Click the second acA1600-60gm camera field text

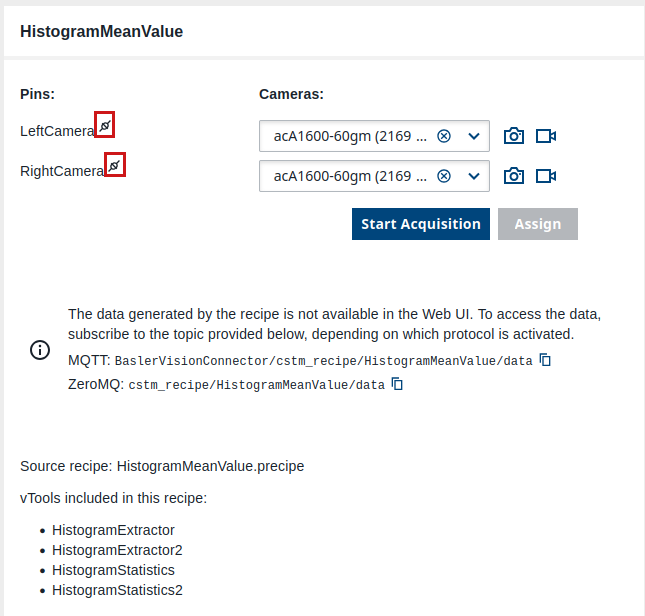[350, 176]
